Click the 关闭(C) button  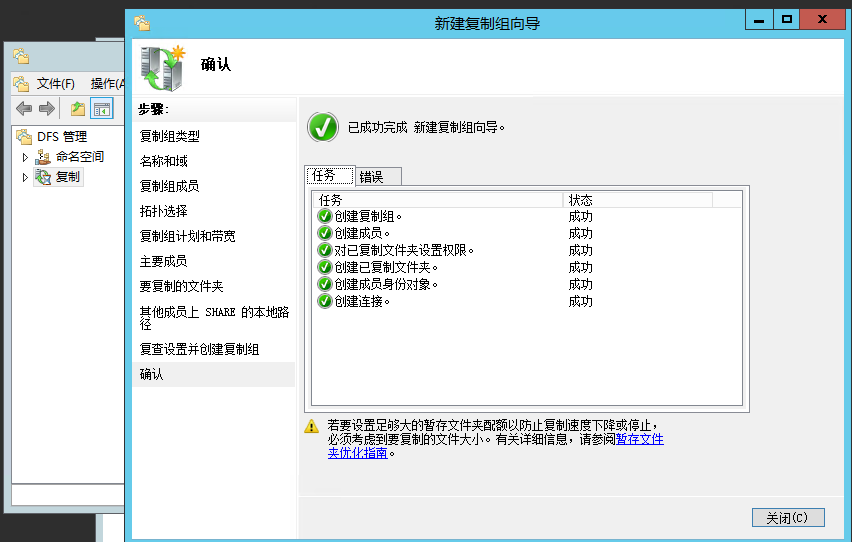[788, 518]
